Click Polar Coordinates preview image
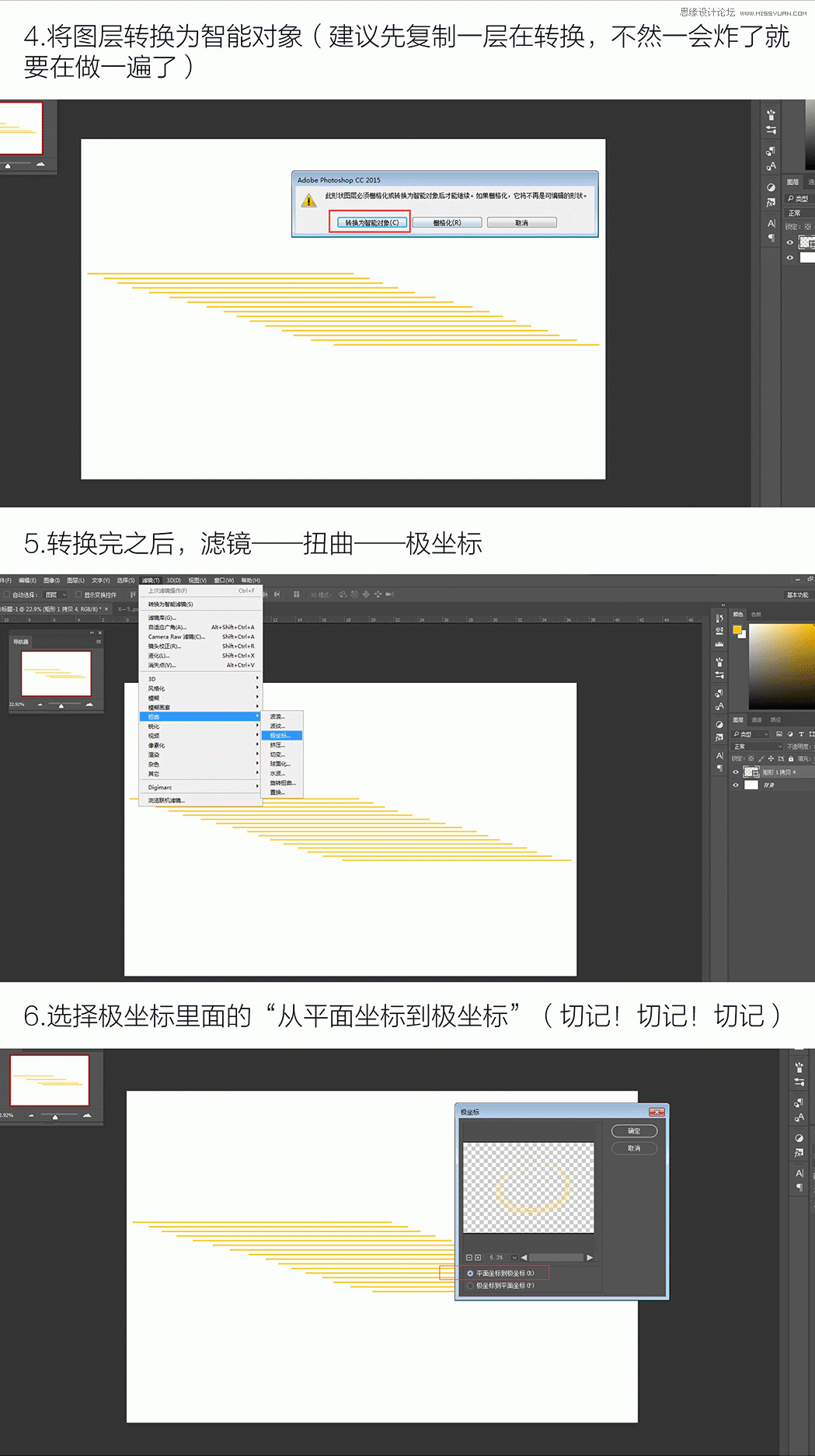Image resolution: width=815 pixels, height=1456 pixels. pos(528,1187)
